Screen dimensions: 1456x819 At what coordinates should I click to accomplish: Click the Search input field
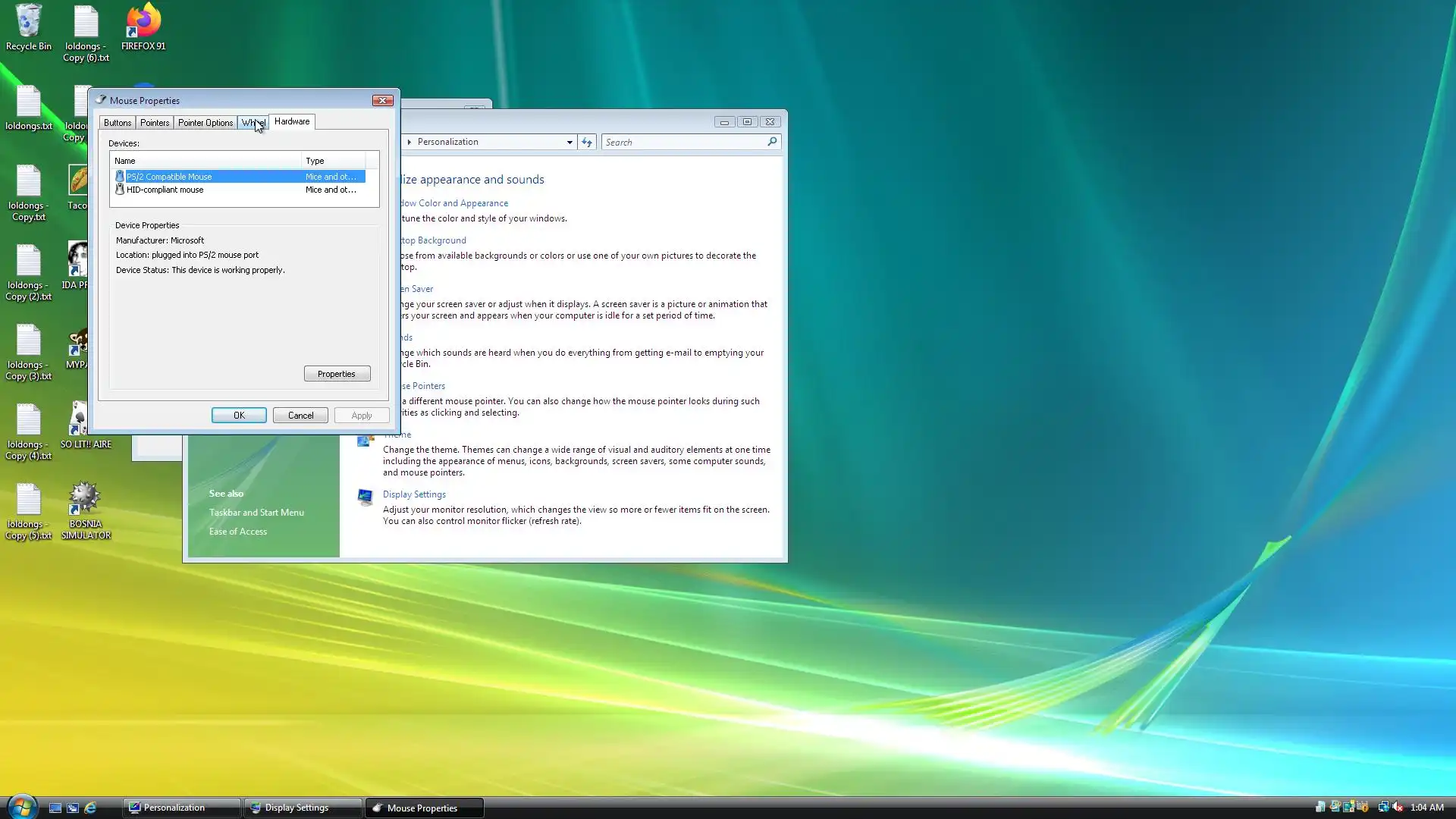pyautogui.click(x=682, y=142)
